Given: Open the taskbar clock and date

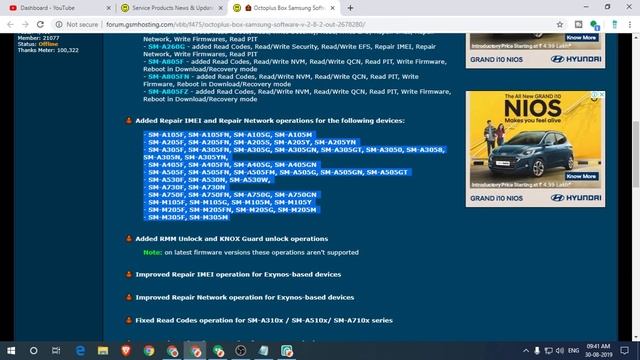Looking at the screenshot, I should click(x=598, y=351).
